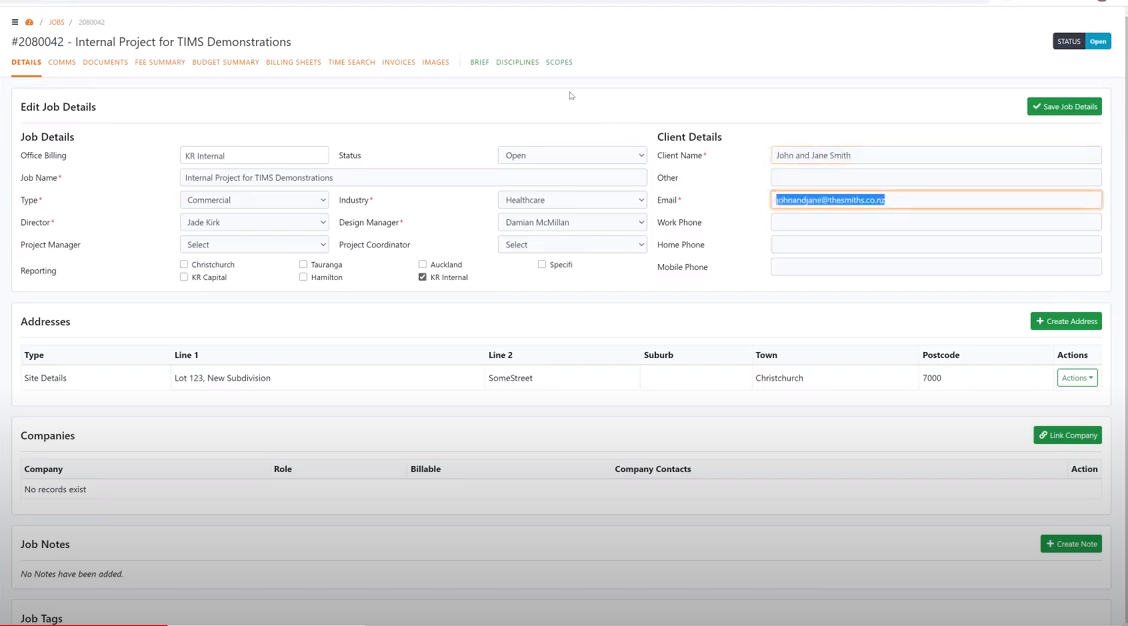
Task: Enable the Auckland reporting checkbox
Action: click(423, 264)
